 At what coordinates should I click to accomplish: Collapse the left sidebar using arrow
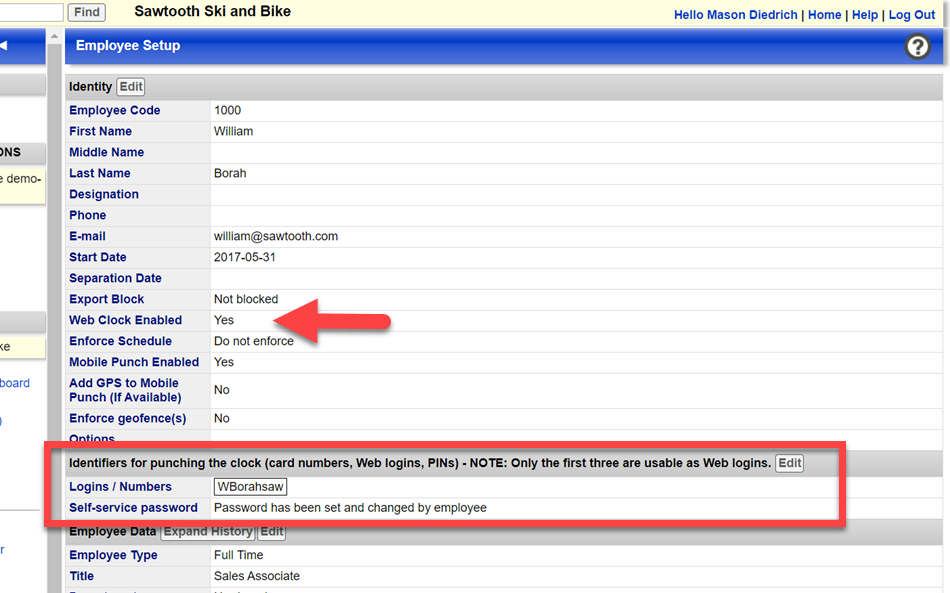pos(4,45)
